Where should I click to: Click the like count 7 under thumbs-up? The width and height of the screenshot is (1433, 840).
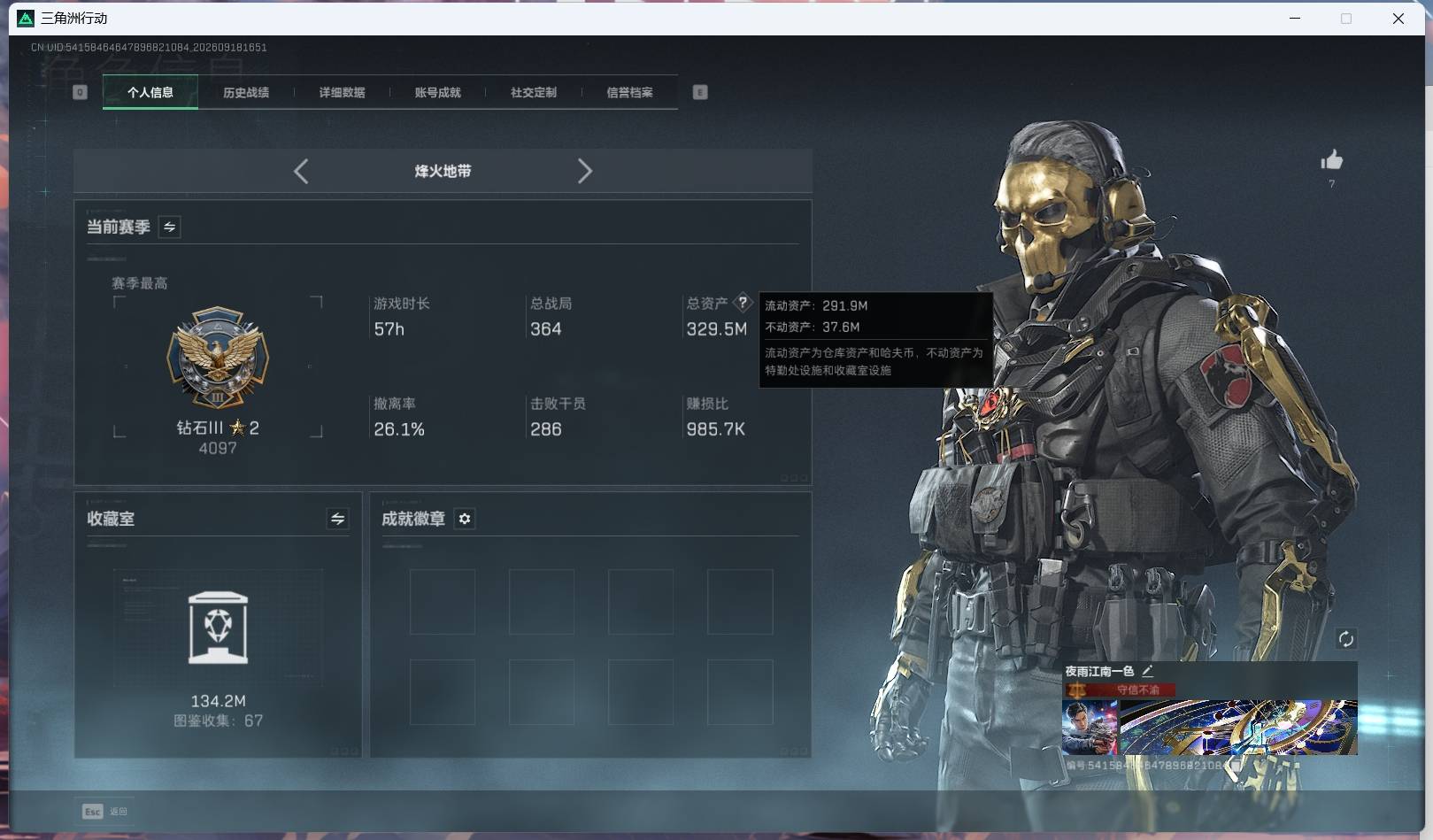pyautogui.click(x=1331, y=184)
